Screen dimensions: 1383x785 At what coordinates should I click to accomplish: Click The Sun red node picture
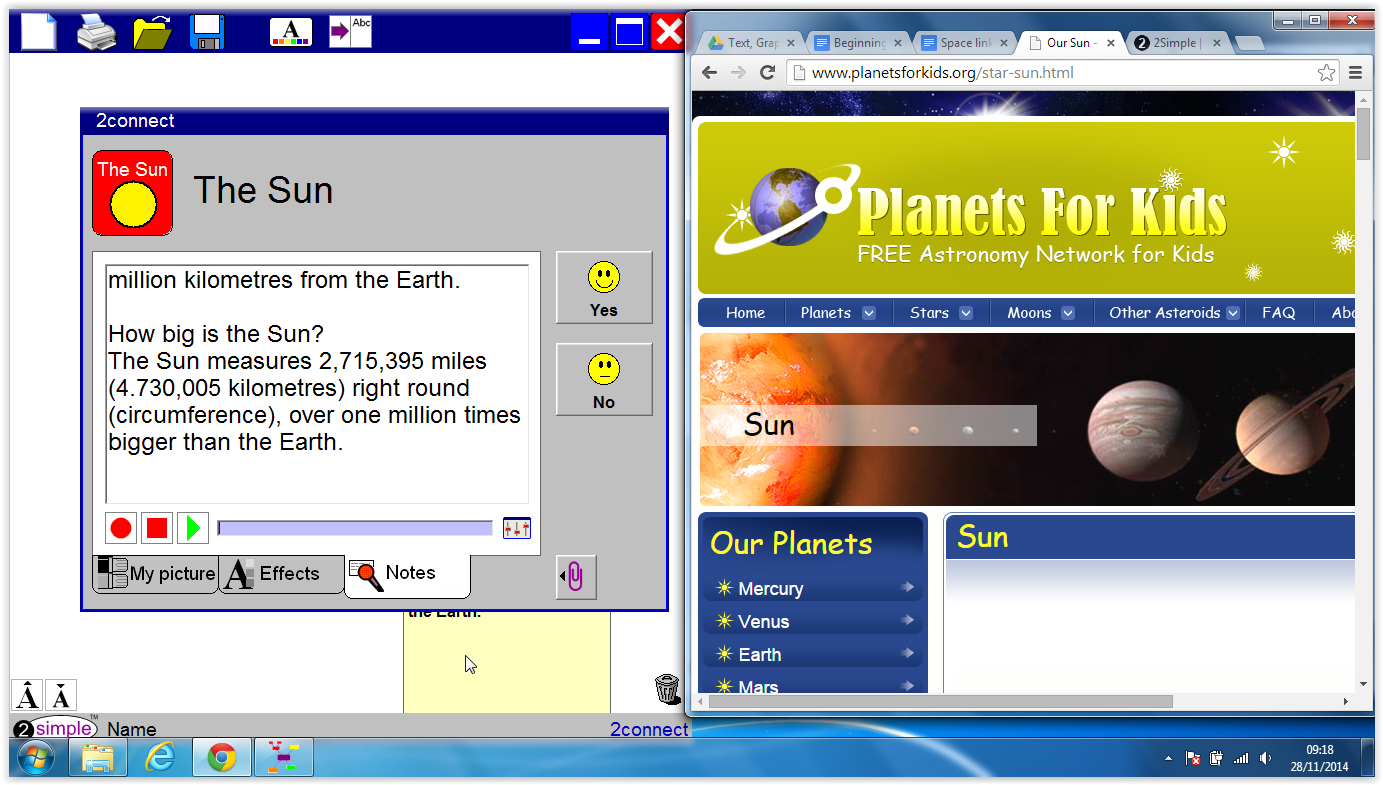(132, 193)
